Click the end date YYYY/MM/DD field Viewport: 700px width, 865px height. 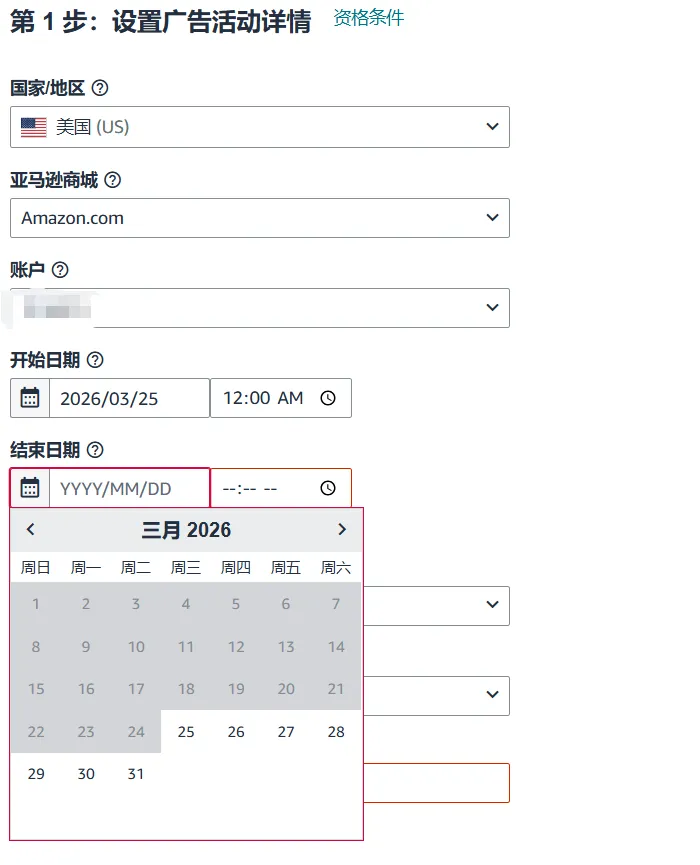tap(129, 488)
